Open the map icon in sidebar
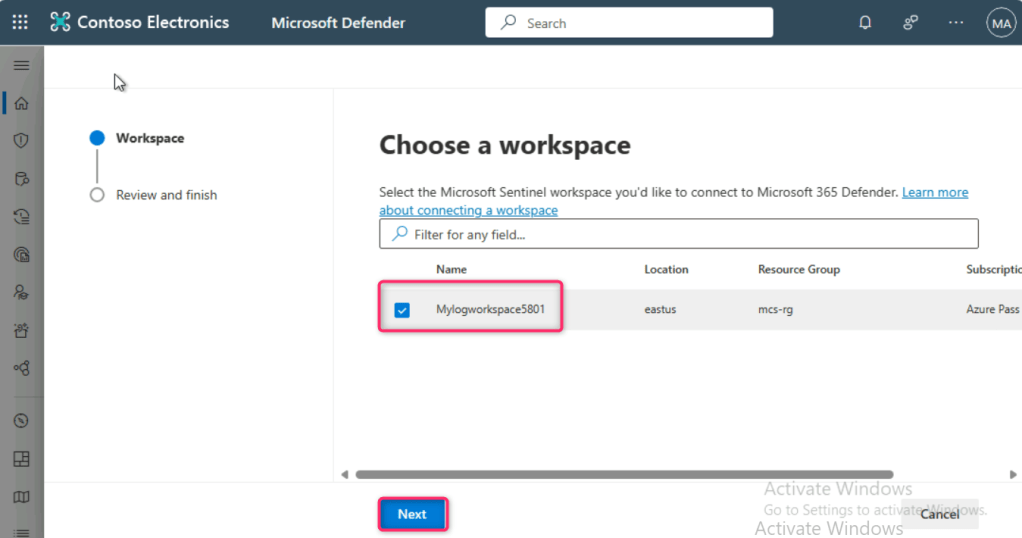1022x538 pixels. tap(21, 497)
